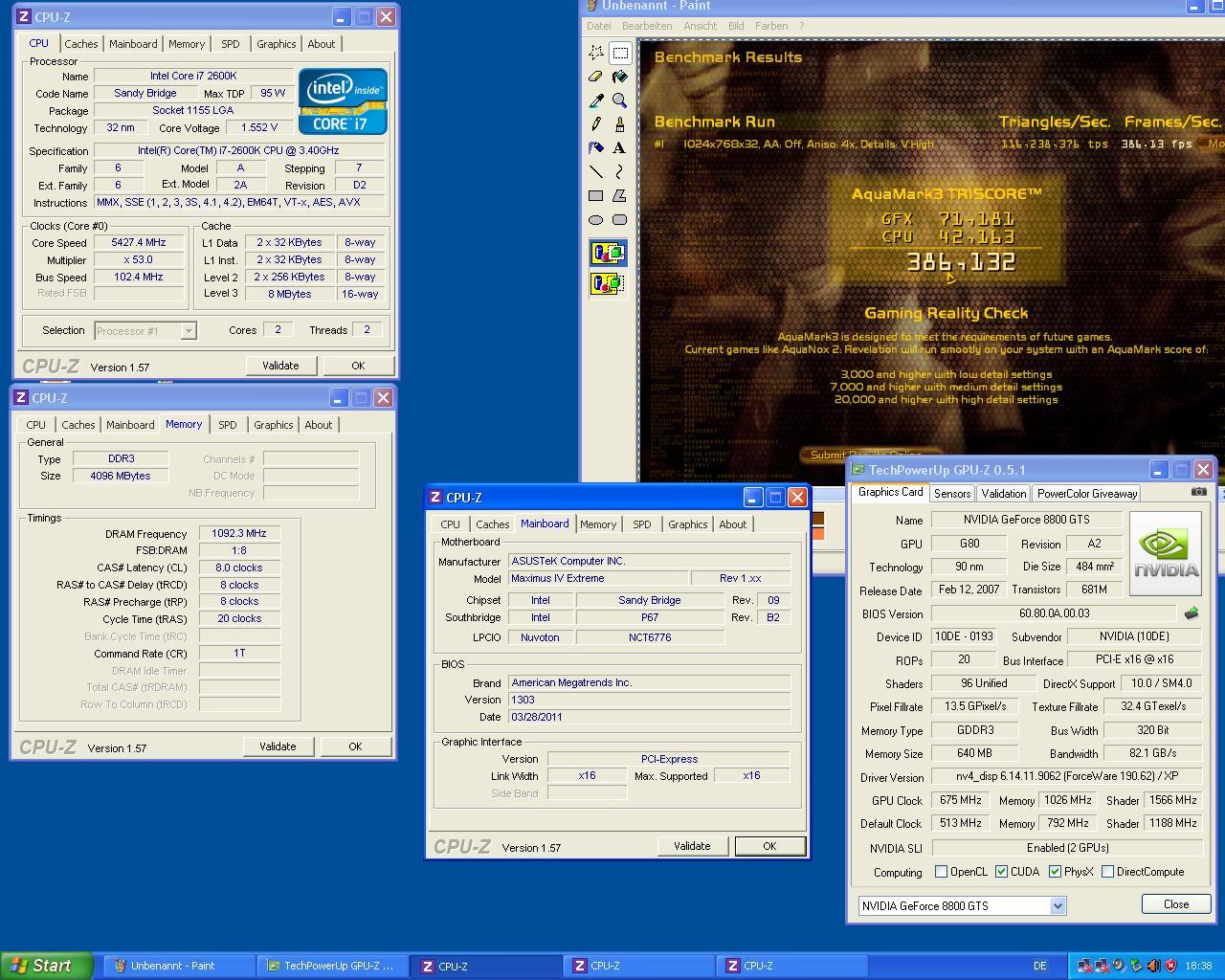Image resolution: width=1225 pixels, height=980 pixels.
Task: Choose the Airbrush spray tool
Action: 595,148
